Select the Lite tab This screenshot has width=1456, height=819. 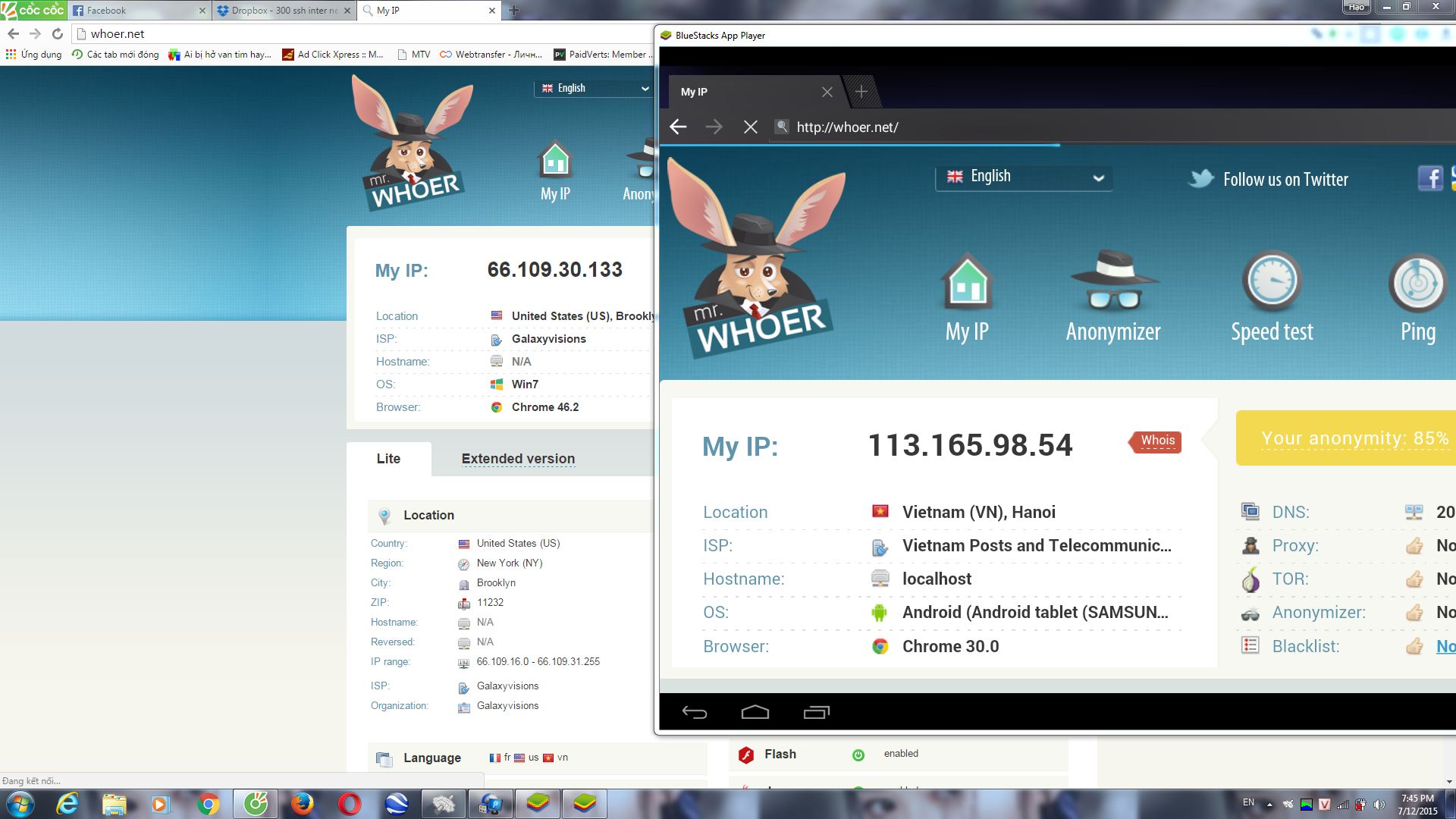[x=388, y=459]
